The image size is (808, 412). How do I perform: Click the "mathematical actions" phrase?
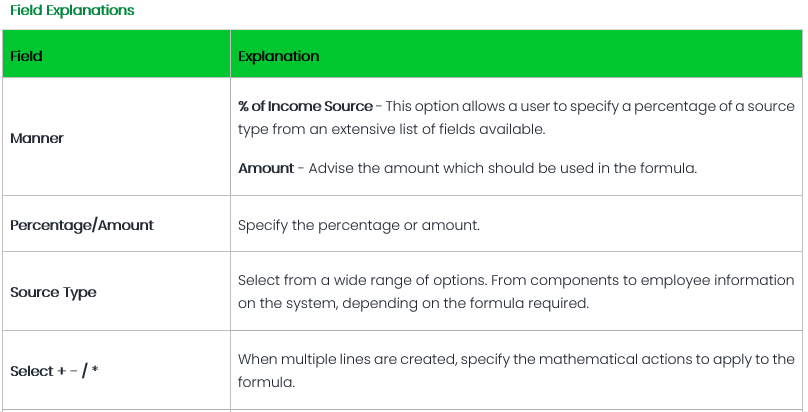tap(611, 359)
